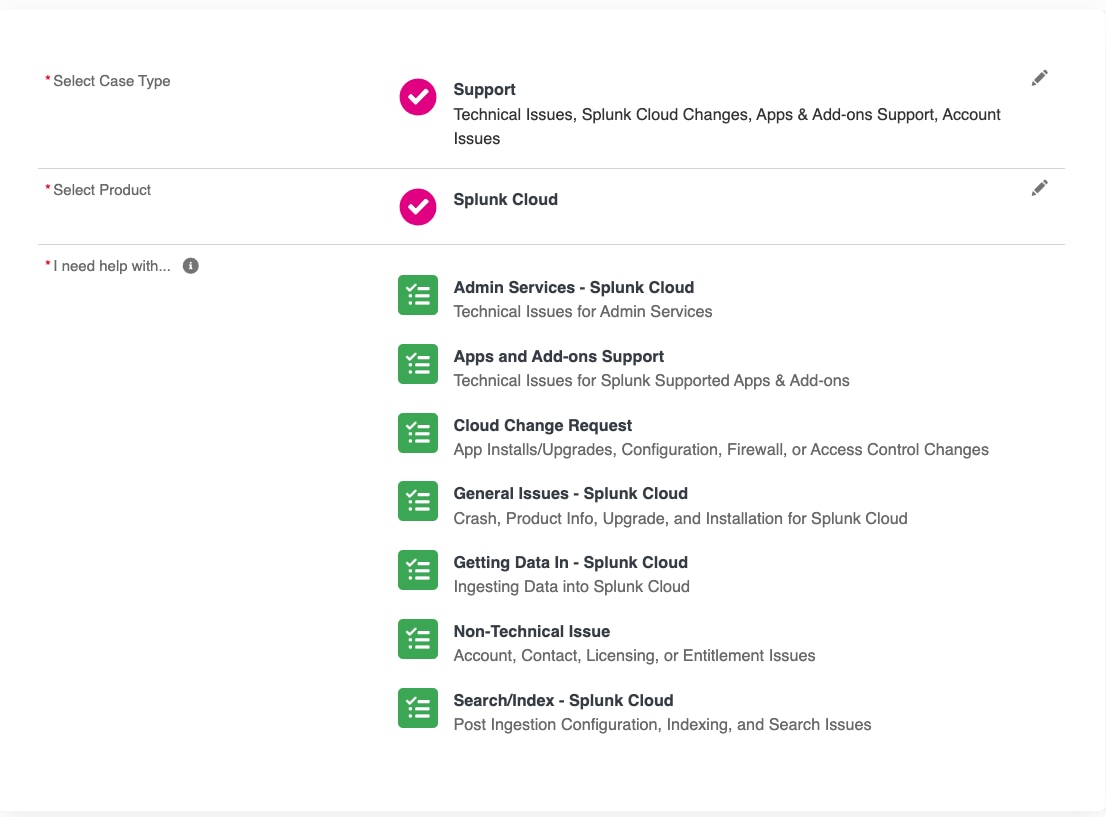Choose Getting Data In - Splunk Cloud
This screenshot has height=817, width=1106.
pyautogui.click(x=571, y=563)
